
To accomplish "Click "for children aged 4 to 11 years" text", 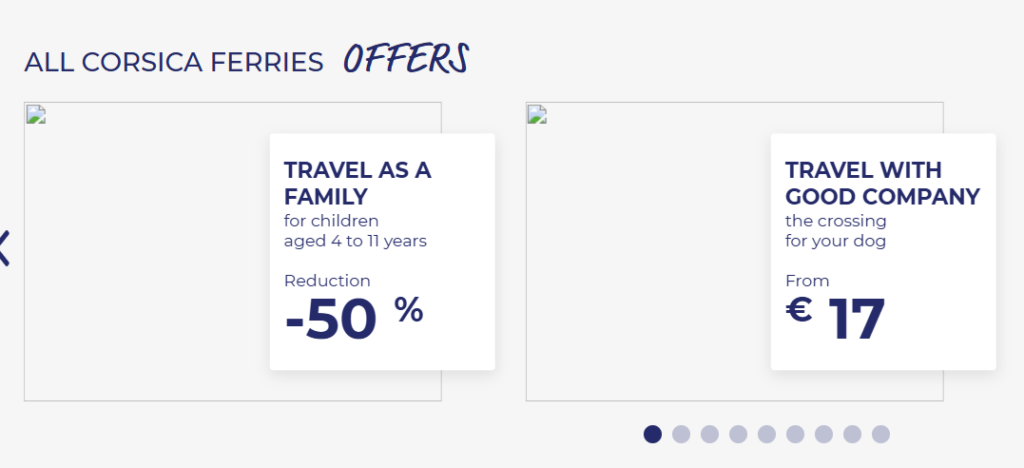I will tap(356, 231).
